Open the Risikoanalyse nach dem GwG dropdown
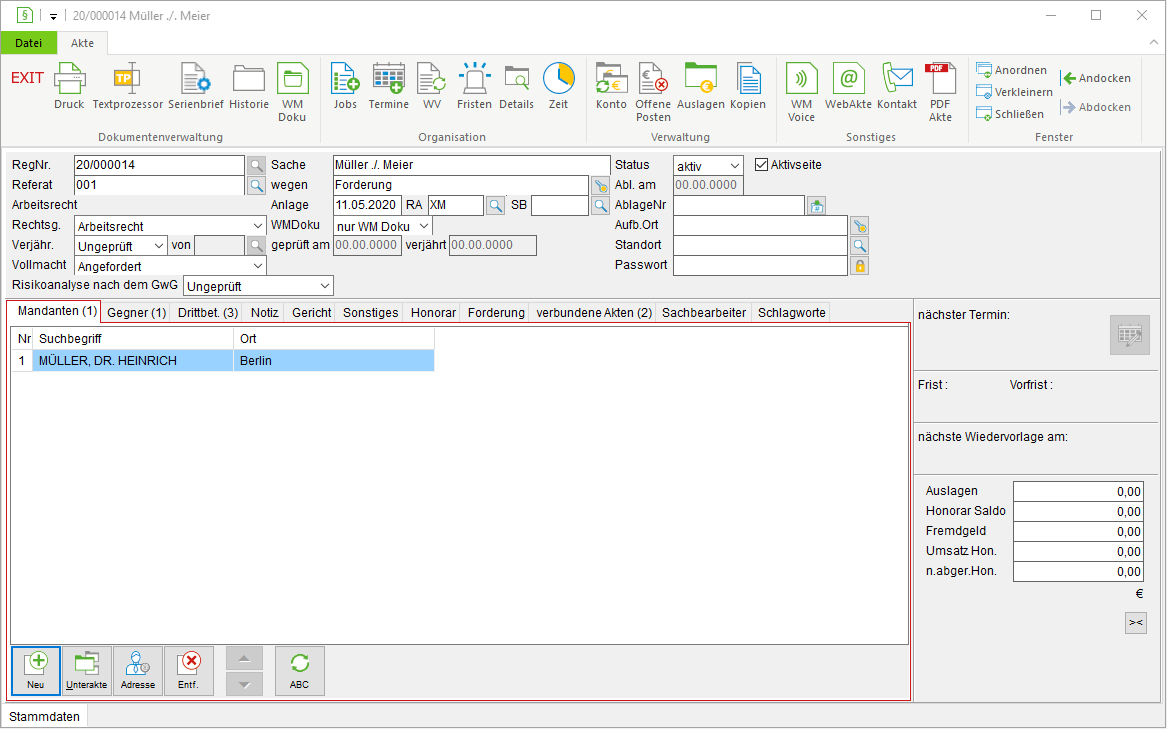 [x=258, y=286]
